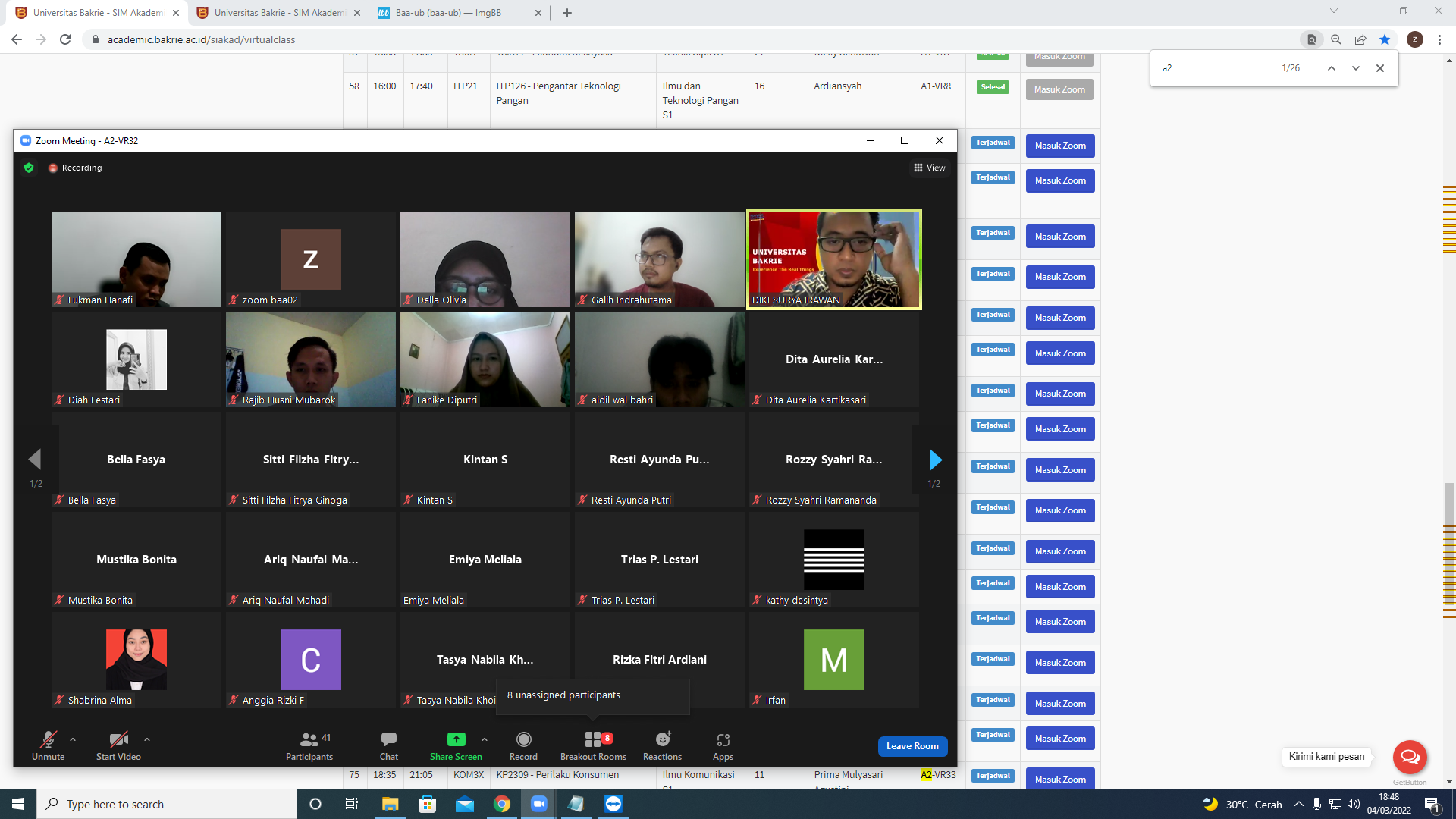Reload the browser page
Viewport: 1456px width, 819px height.
click(x=65, y=39)
